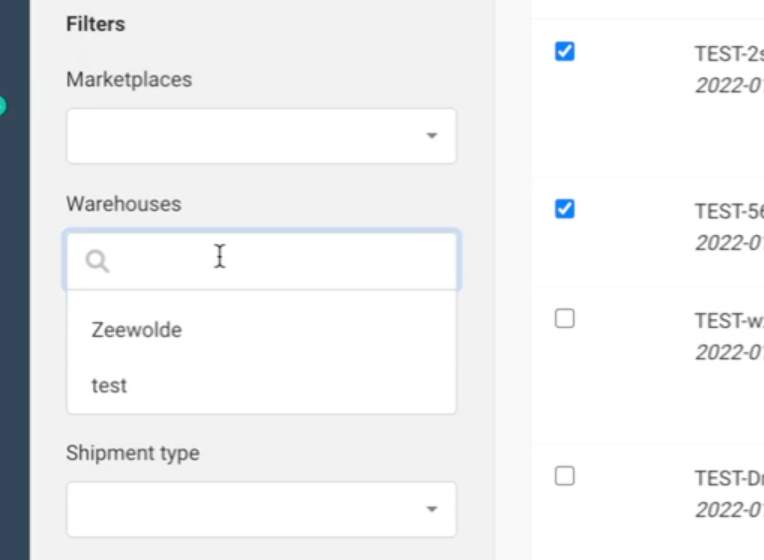Expand the Marketplaces dropdown arrow

[432, 136]
